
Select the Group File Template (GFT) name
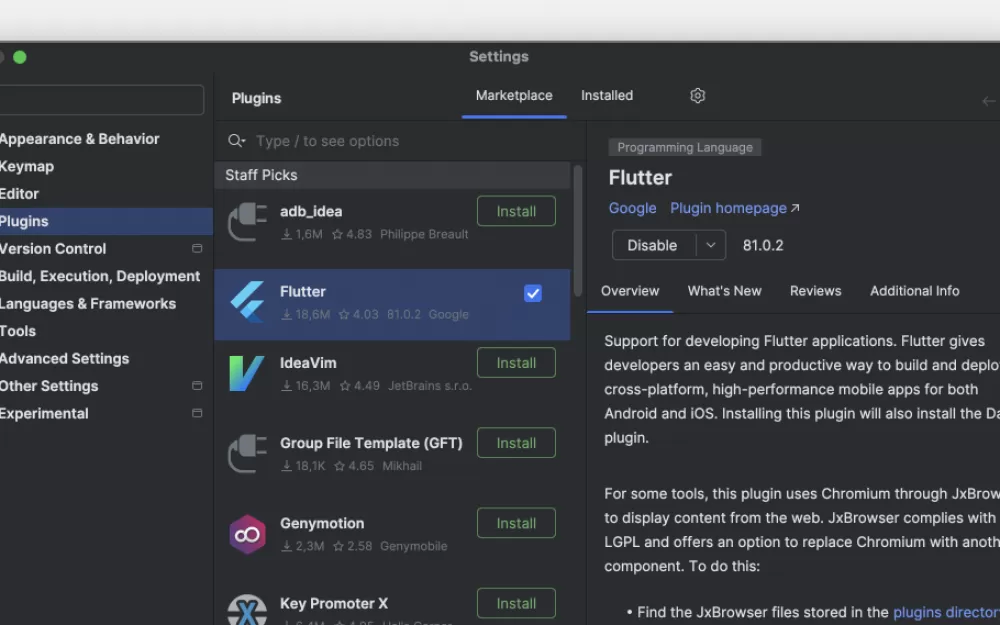pyautogui.click(x=371, y=443)
